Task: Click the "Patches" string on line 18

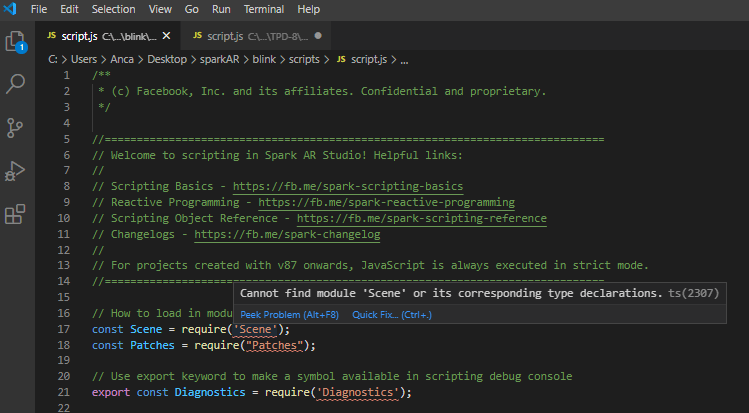Action: coord(274,345)
